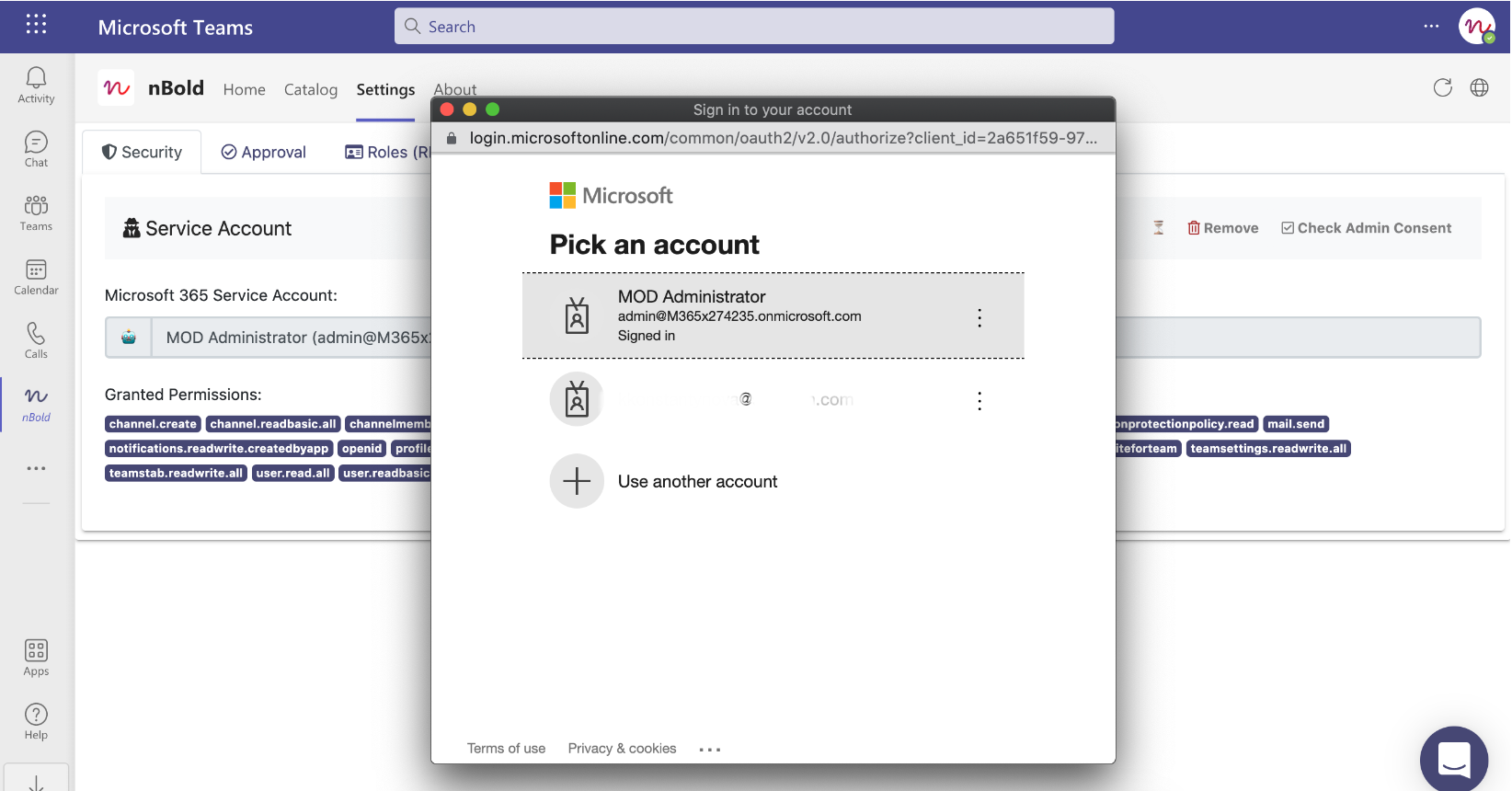Choose Use another account
1512x791 pixels.
tap(697, 482)
